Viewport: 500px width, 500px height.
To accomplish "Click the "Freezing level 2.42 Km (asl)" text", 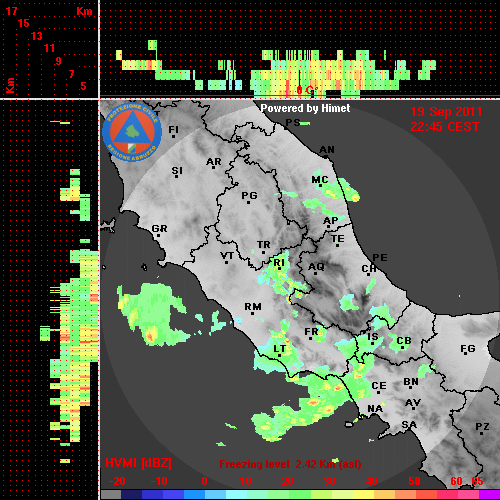I will tap(290, 464).
